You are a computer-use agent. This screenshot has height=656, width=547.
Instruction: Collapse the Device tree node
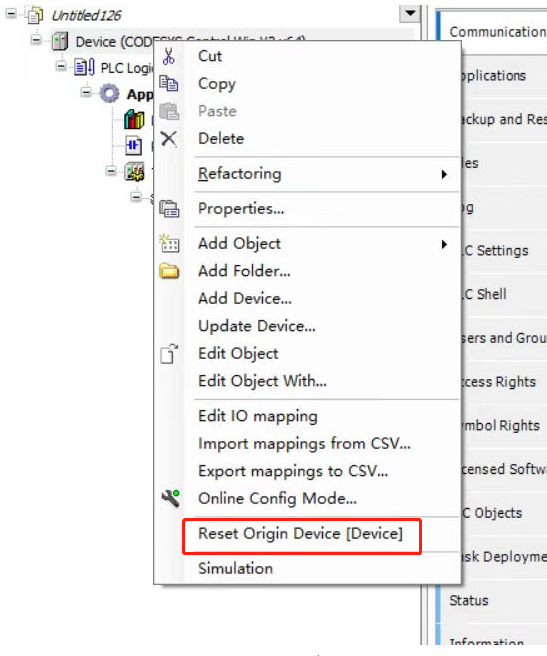click(x=36, y=40)
